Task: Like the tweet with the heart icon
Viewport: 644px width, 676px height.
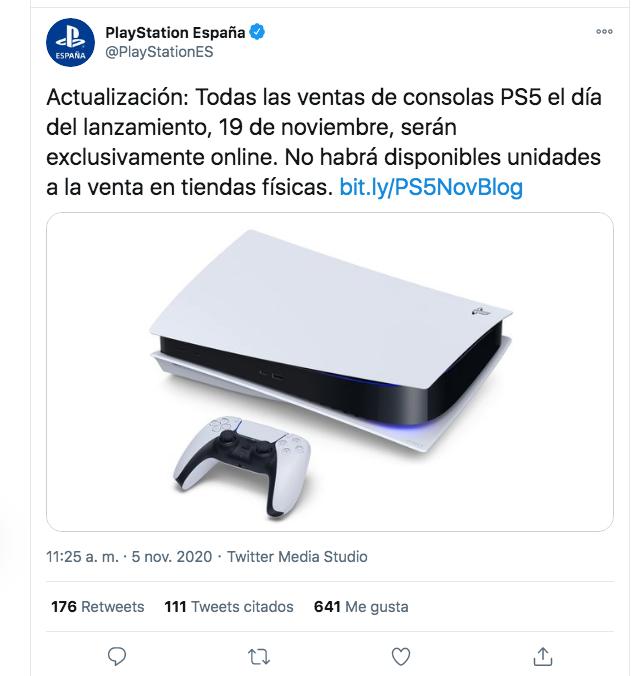Action: [400, 657]
